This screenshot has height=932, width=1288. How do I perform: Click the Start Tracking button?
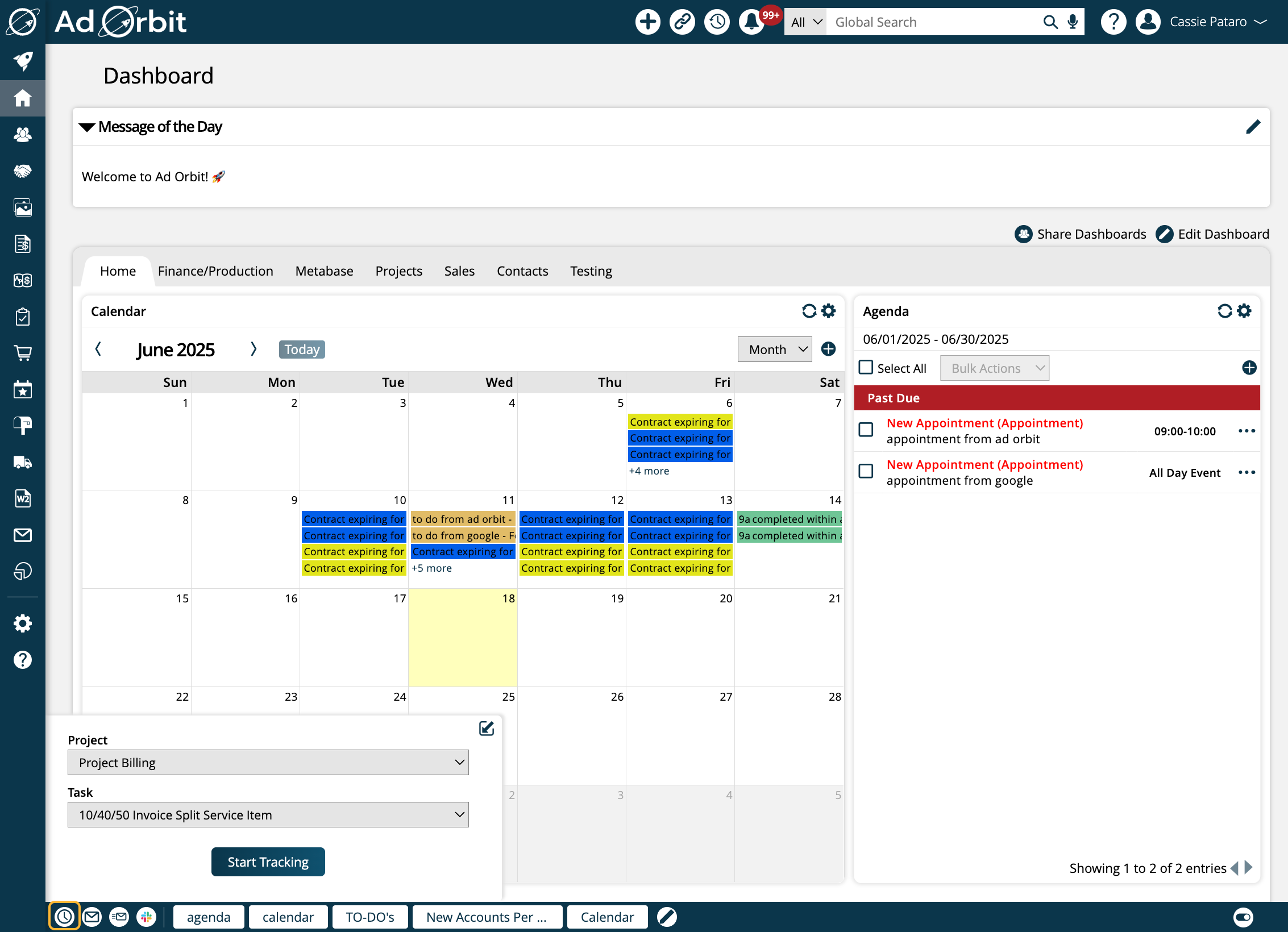click(x=268, y=862)
